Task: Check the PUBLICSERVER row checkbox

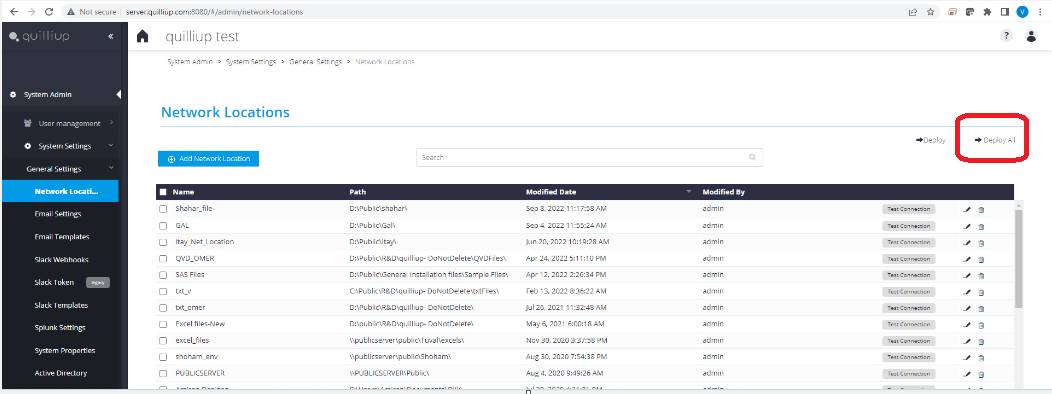Action: tap(163, 373)
